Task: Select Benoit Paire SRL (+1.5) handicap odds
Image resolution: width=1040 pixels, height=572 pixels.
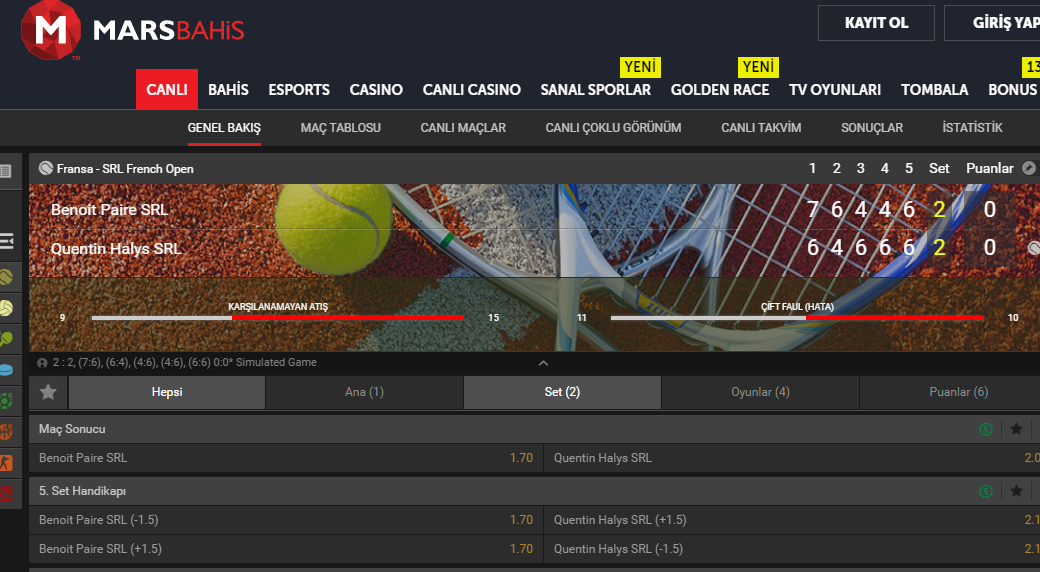Action: [286, 549]
